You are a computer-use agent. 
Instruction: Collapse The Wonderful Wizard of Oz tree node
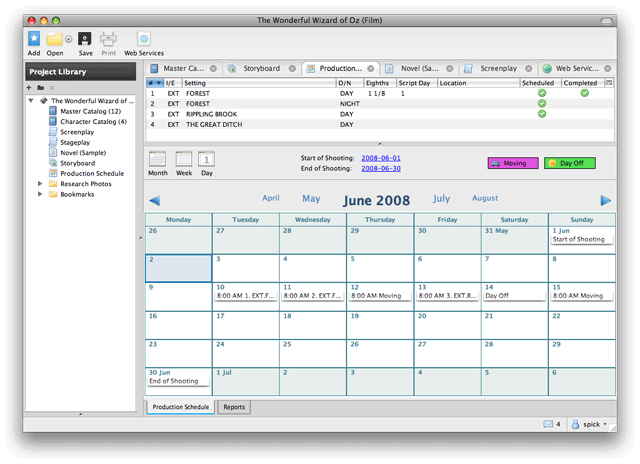tap(31, 100)
